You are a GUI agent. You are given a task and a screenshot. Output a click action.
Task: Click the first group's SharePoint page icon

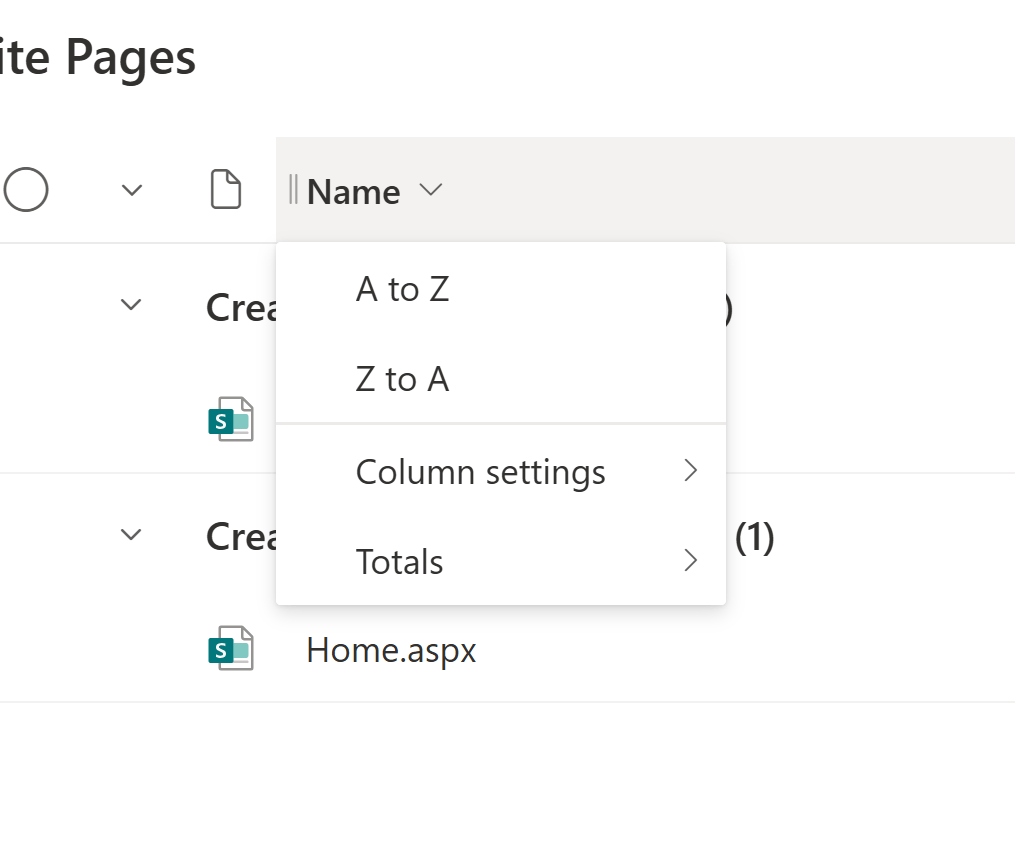click(230, 419)
